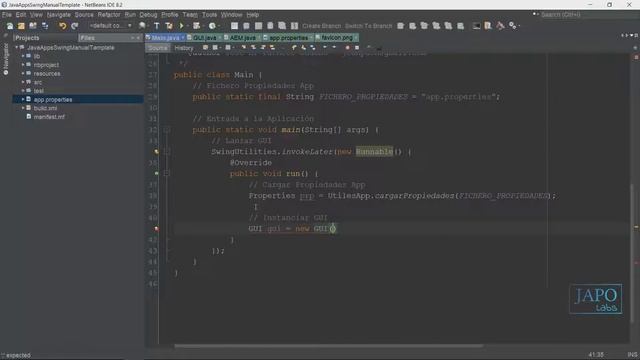Click the New File icon in the toolbar

coord(10,26)
